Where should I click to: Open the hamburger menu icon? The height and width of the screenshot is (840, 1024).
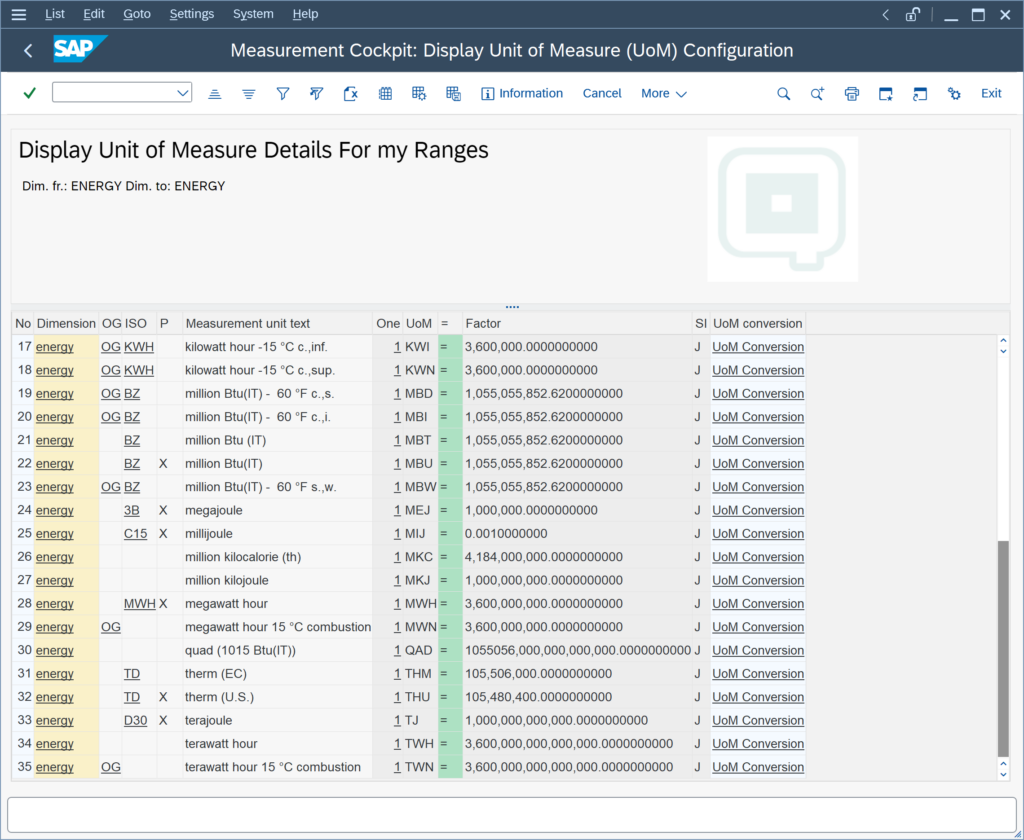pos(19,14)
